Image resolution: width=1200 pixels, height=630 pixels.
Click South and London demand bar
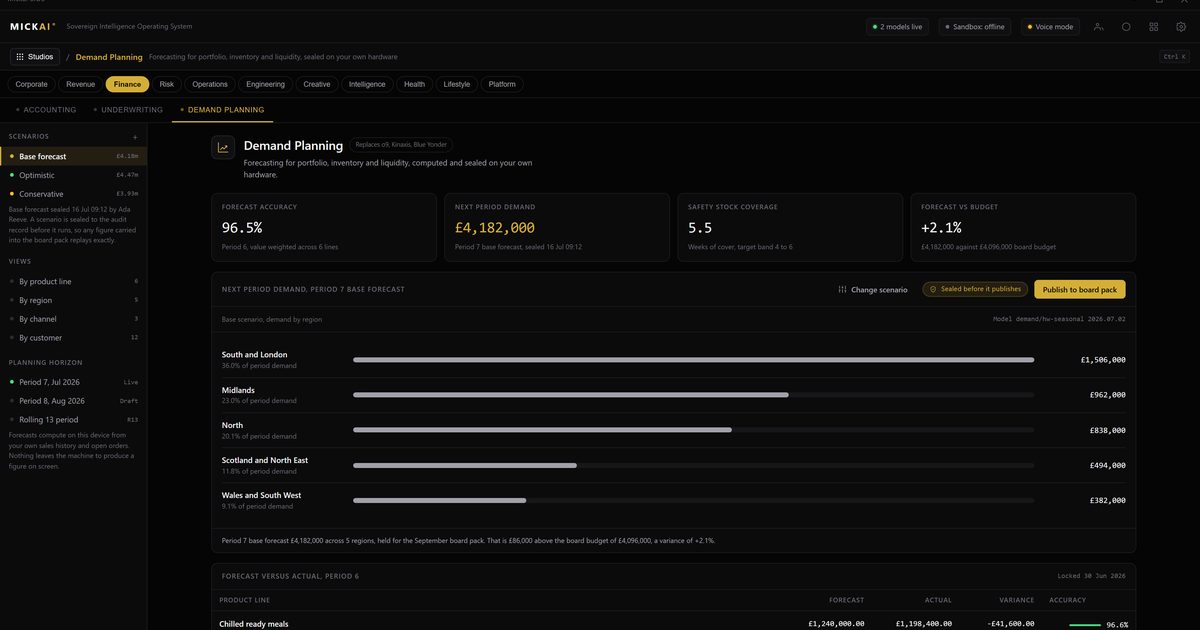point(693,360)
